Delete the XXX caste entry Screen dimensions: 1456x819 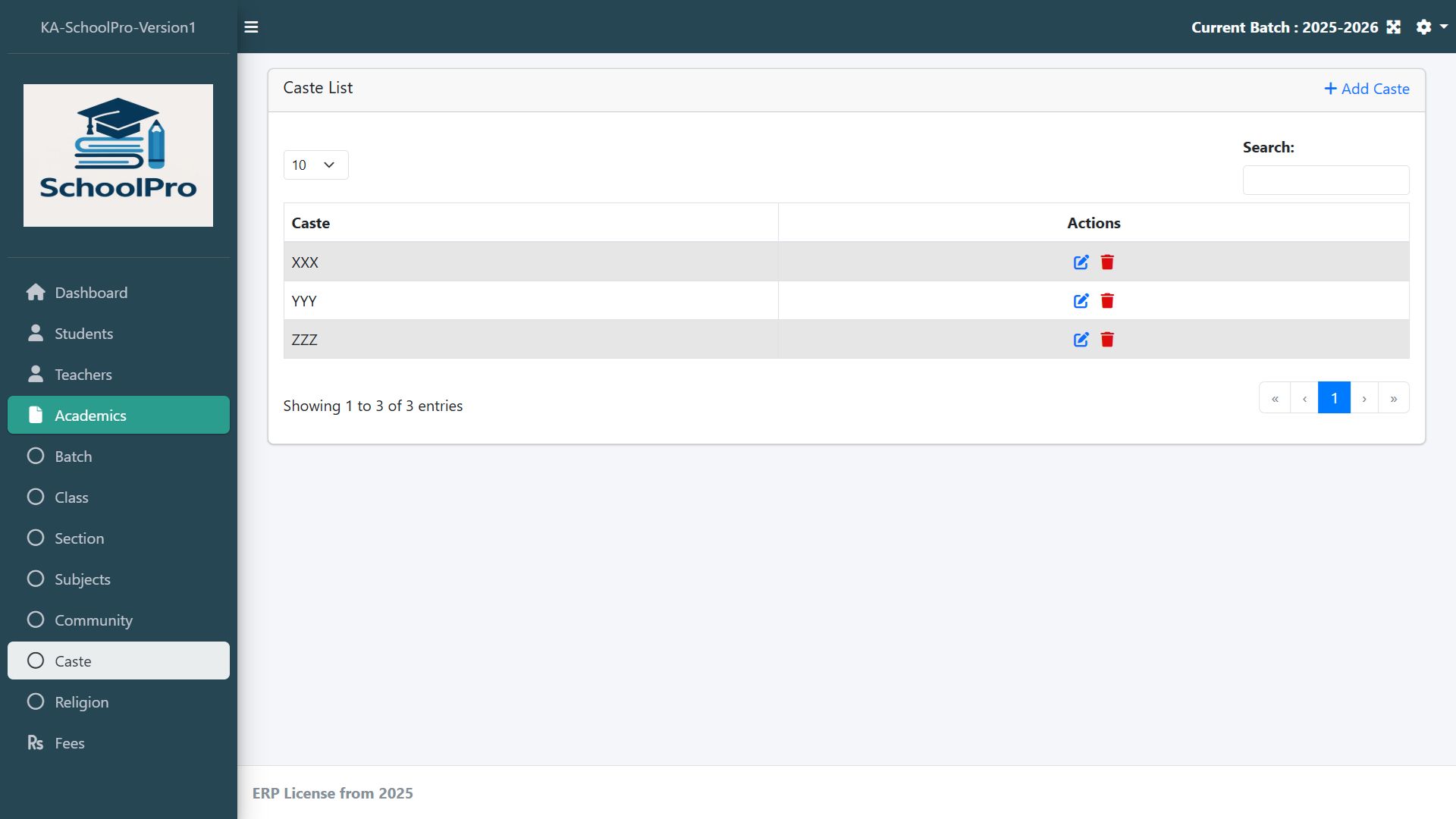coord(1107,262)
